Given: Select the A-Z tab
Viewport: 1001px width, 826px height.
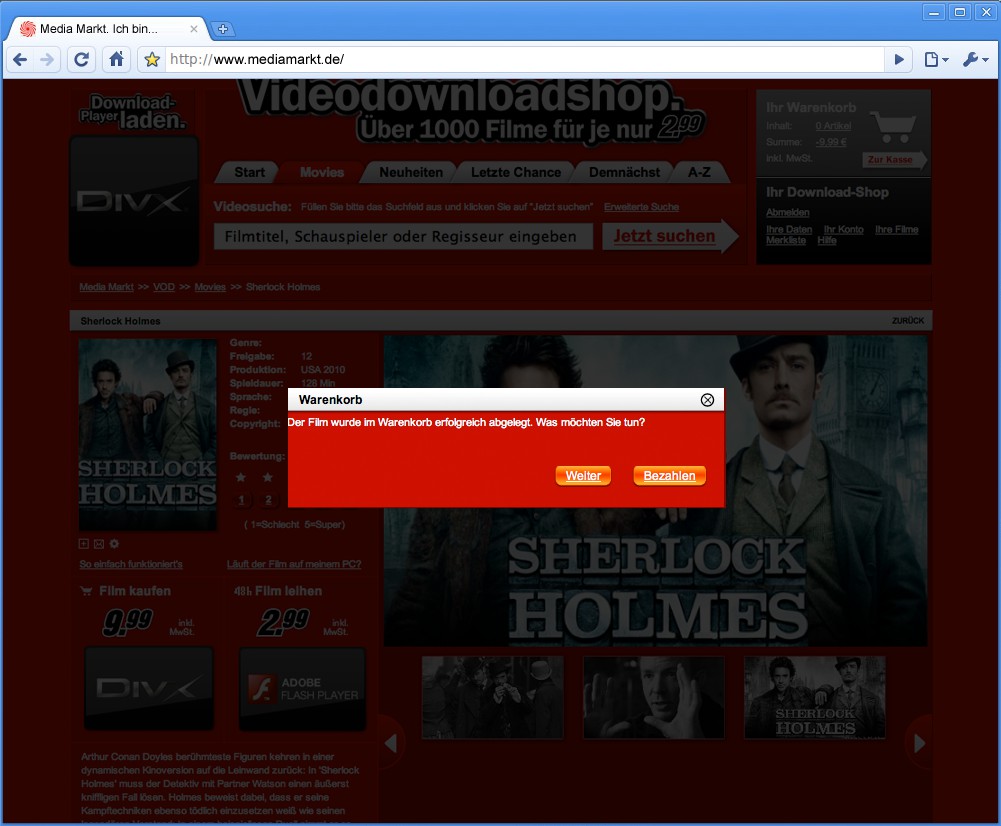Looking at the screenshot, I should pos(699,172).
